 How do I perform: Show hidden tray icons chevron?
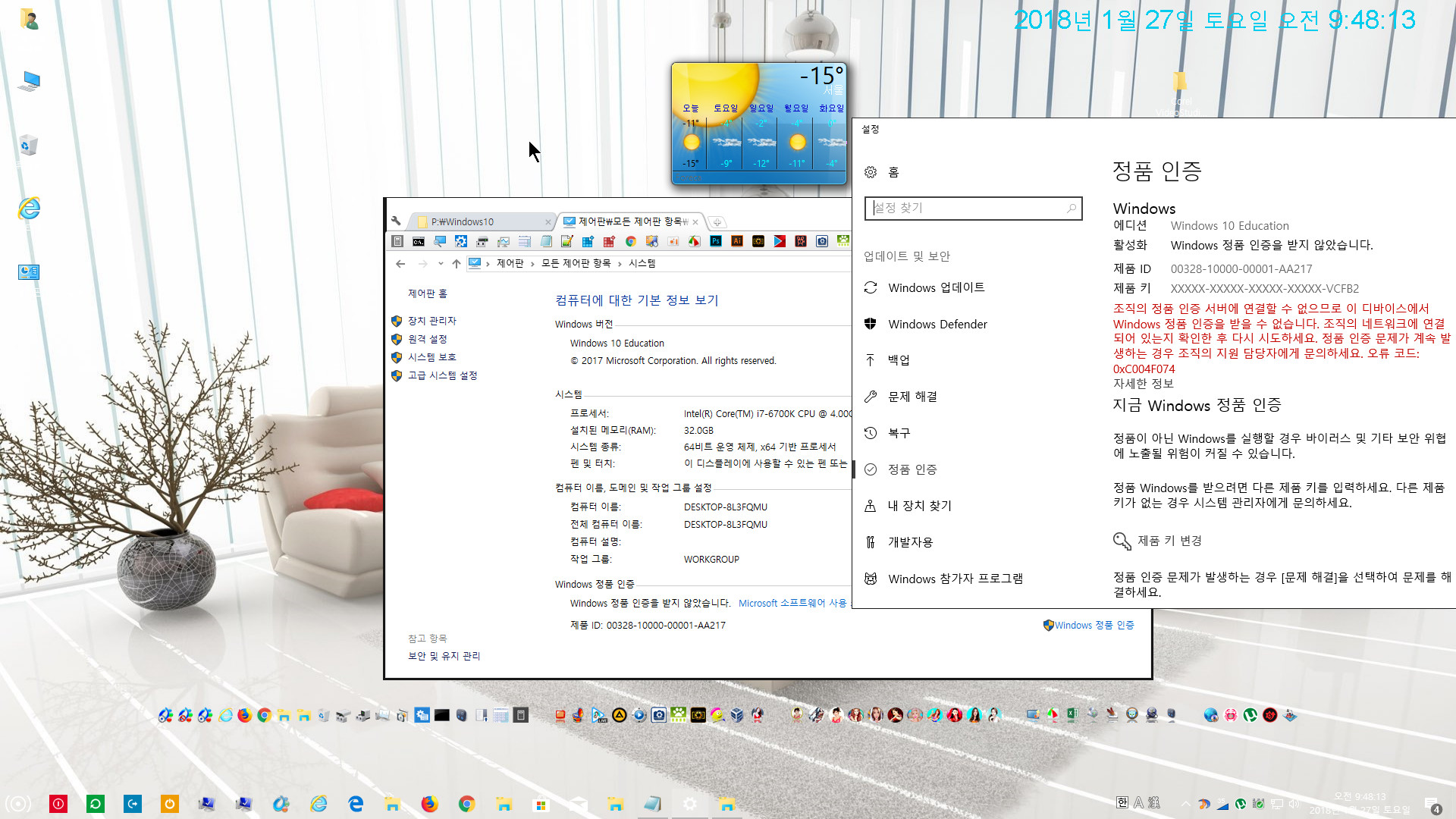[1185, 804]
